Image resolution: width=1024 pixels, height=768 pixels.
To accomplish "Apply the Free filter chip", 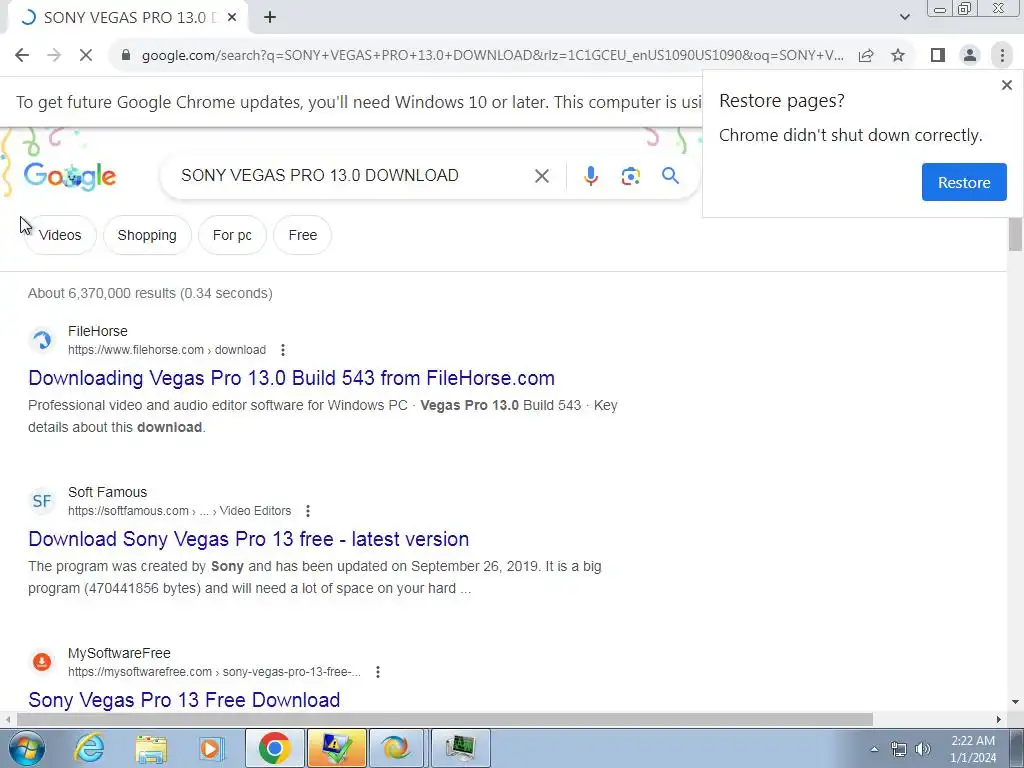I will pyautogui.click(x=302, y=235).
